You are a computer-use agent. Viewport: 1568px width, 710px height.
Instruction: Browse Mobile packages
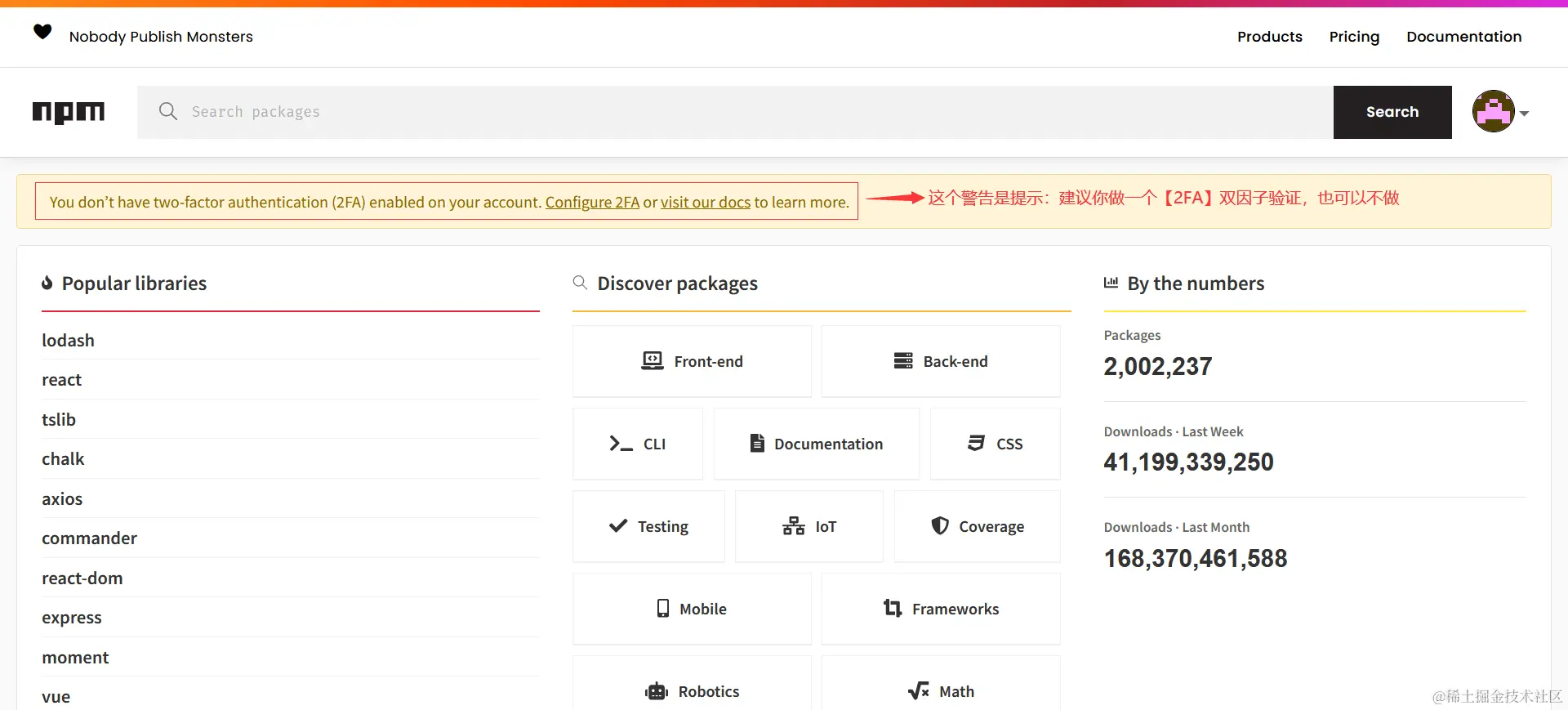point(692,609)
